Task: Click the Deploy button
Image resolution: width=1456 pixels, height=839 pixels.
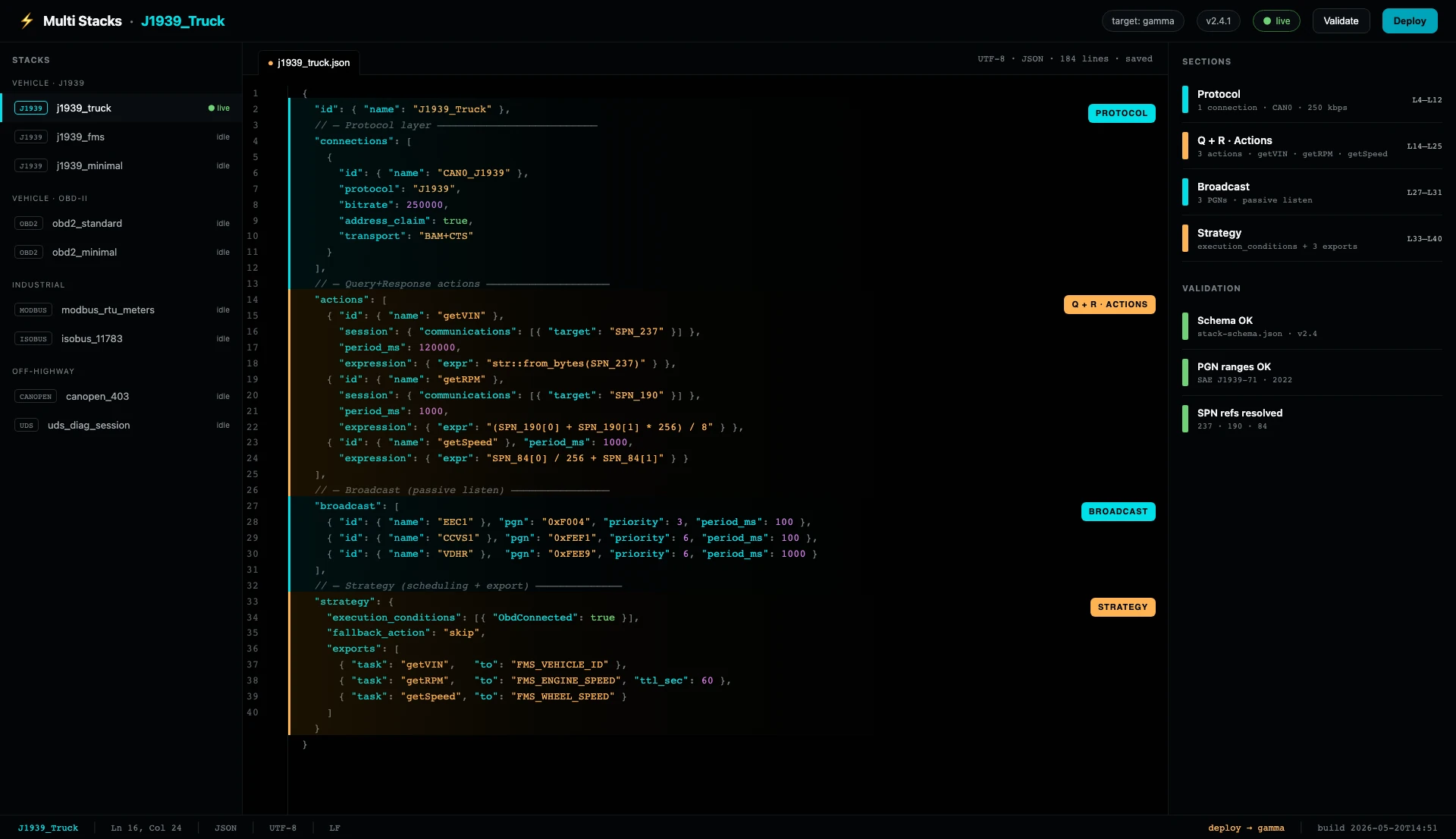Action: (1410, 20)
